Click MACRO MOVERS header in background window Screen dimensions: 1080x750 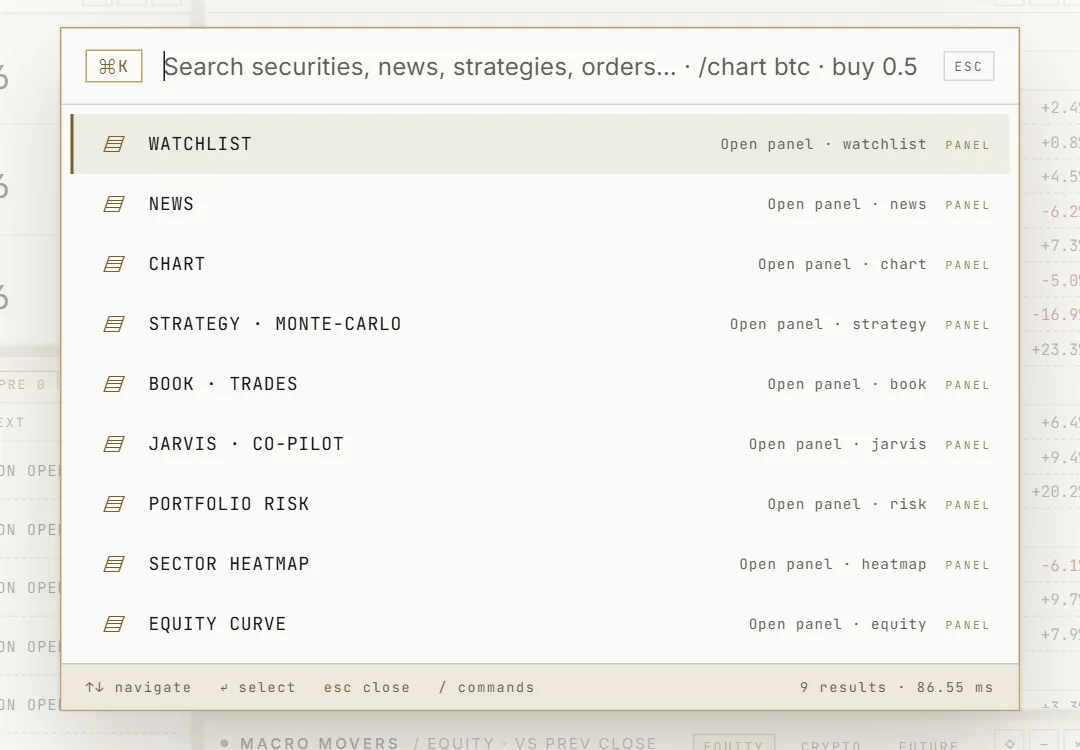tap(320, 743)
